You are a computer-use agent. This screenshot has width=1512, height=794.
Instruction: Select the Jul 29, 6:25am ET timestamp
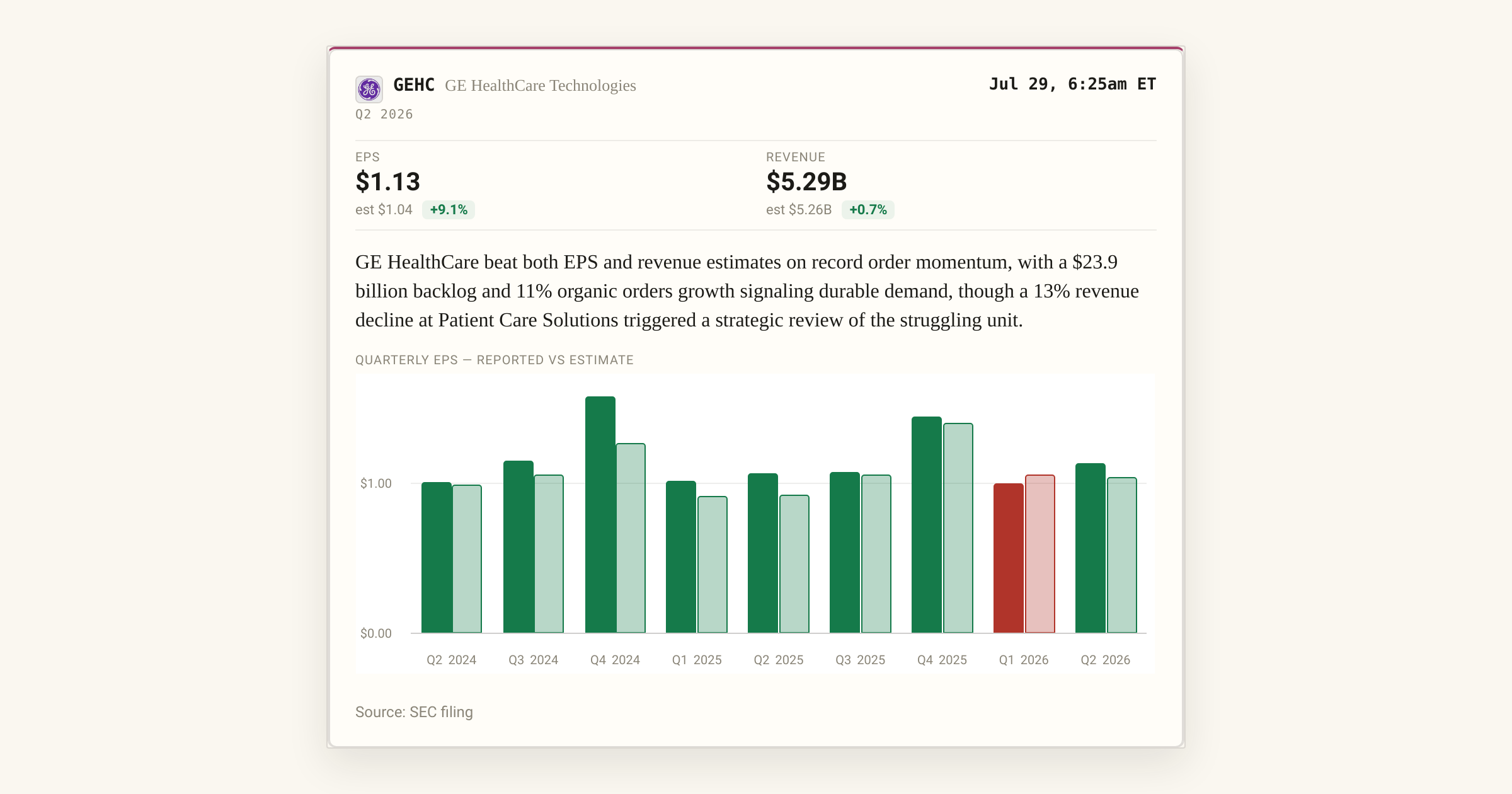[x=1072, y=84]
